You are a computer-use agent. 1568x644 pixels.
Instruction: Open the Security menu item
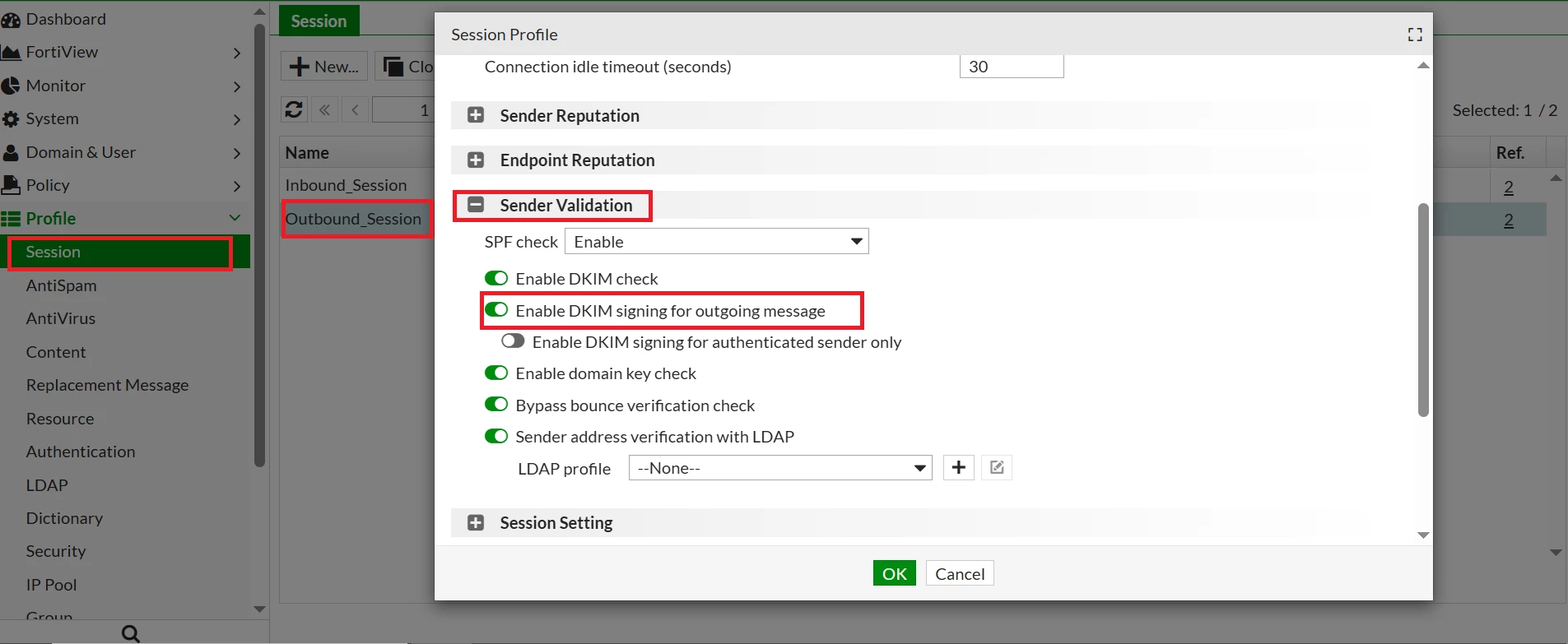55,551
